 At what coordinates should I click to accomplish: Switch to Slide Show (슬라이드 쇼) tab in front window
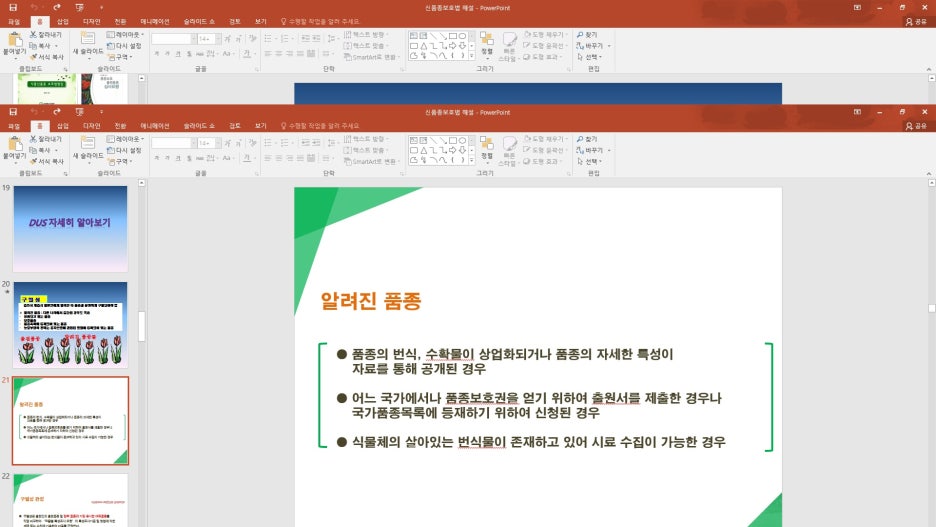coord(199,126)
